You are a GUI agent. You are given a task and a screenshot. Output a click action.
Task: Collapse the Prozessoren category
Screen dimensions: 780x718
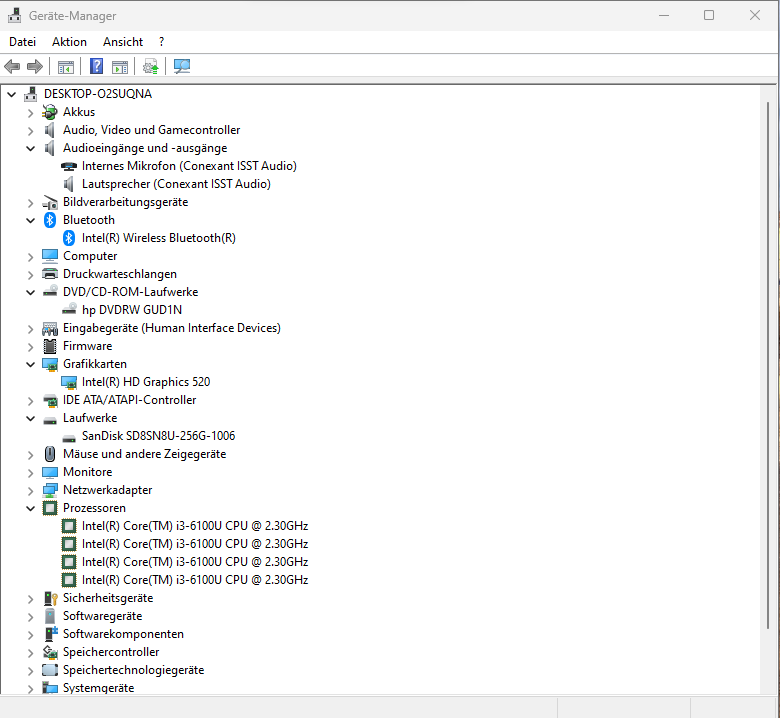point(30,509)
